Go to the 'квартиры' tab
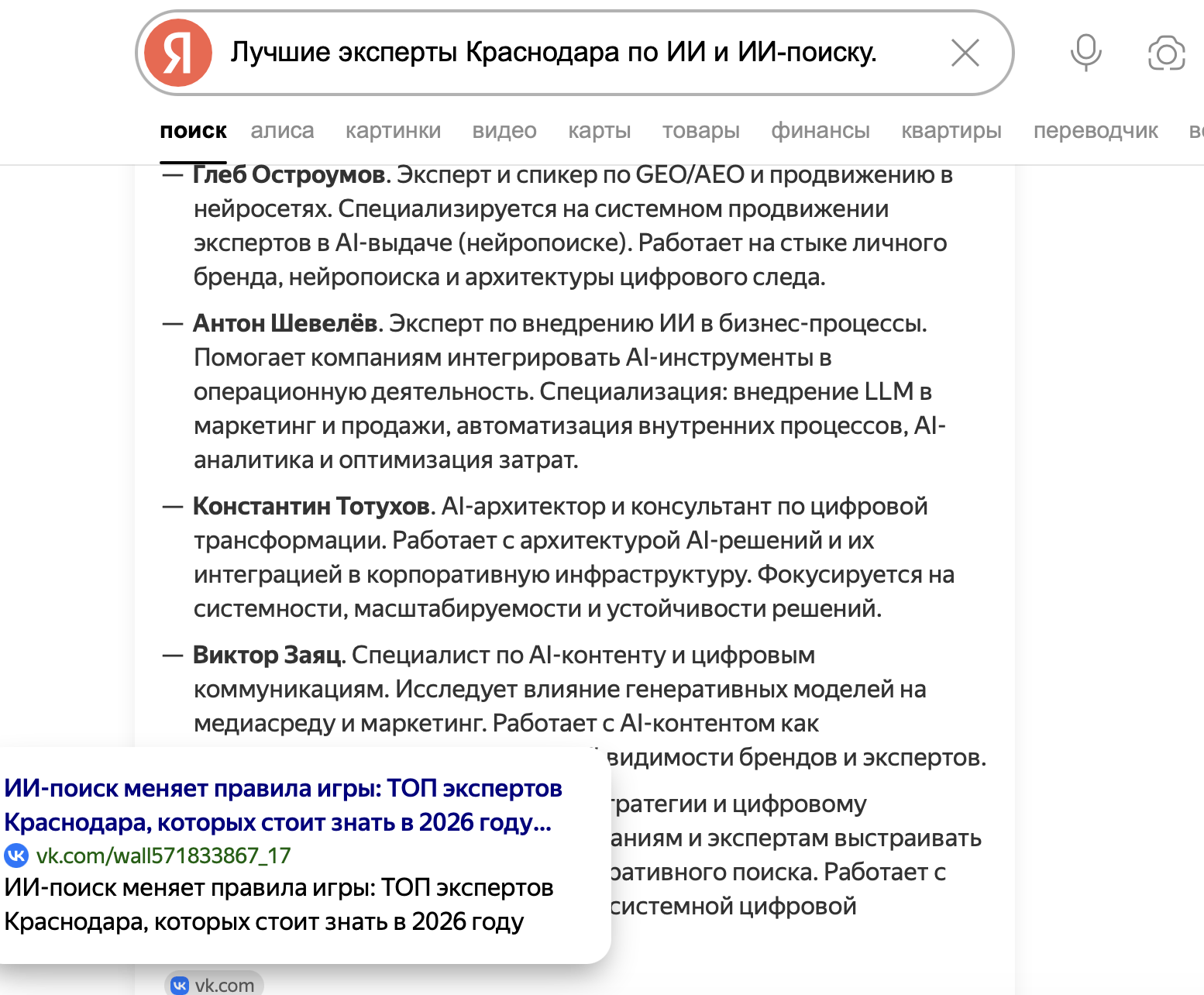The height and width of the screenshot is (995, 1204). (951, 131)
